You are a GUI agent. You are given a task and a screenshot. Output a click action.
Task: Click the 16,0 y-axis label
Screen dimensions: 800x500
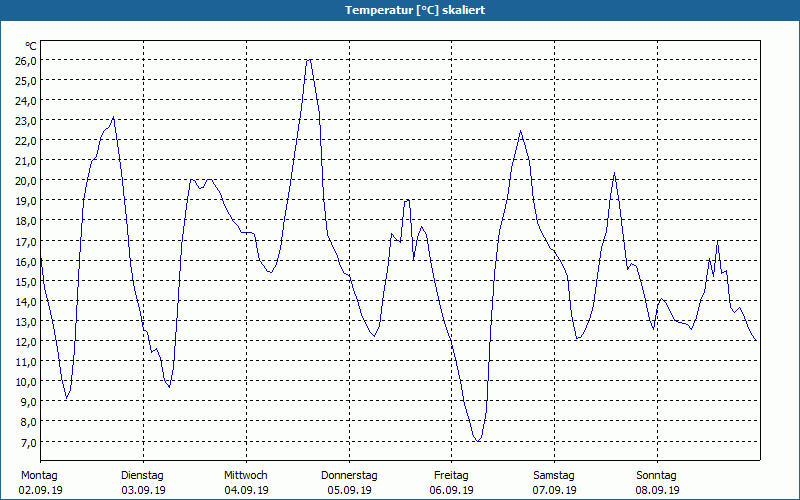click(x=26, y=261)
